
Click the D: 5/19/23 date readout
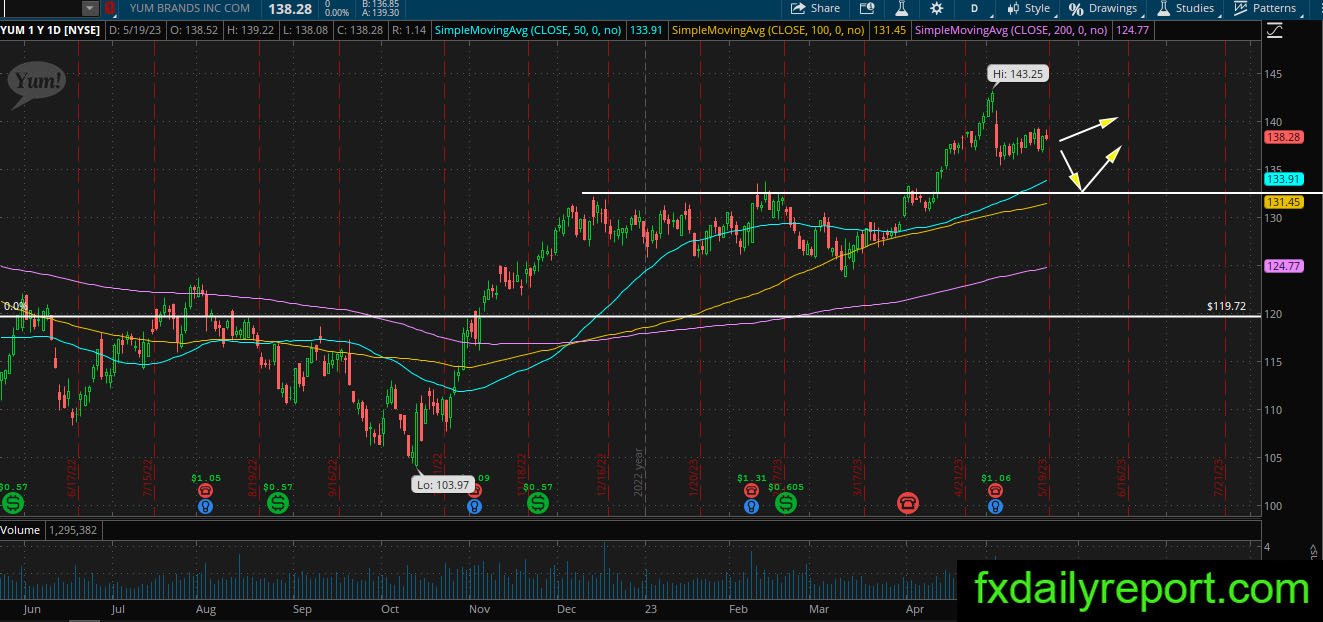pyautogui.click(x=134, y=30)
